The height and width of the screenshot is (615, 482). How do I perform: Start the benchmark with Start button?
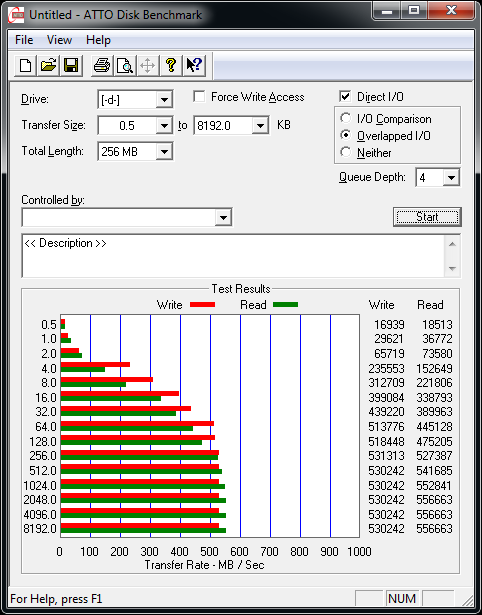point(427,217)
